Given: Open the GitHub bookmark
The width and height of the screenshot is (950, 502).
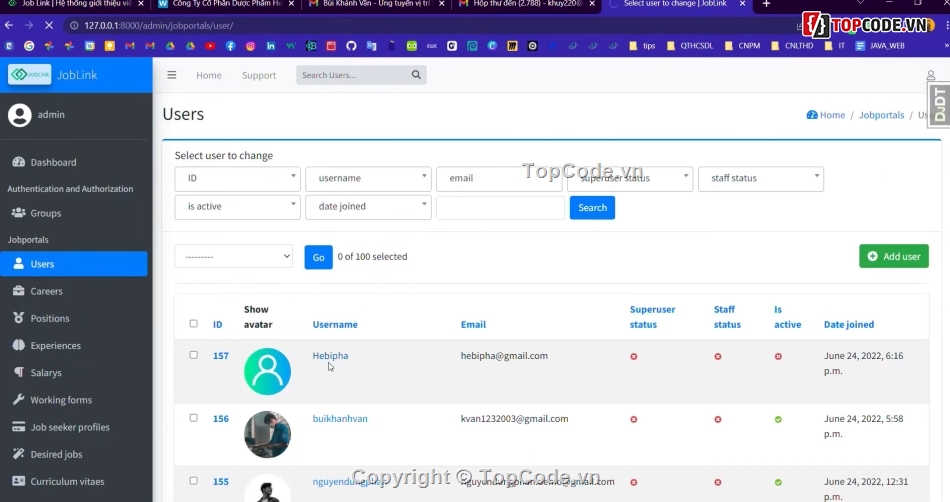Looking at the screenshot, I should tap(351, 45).
